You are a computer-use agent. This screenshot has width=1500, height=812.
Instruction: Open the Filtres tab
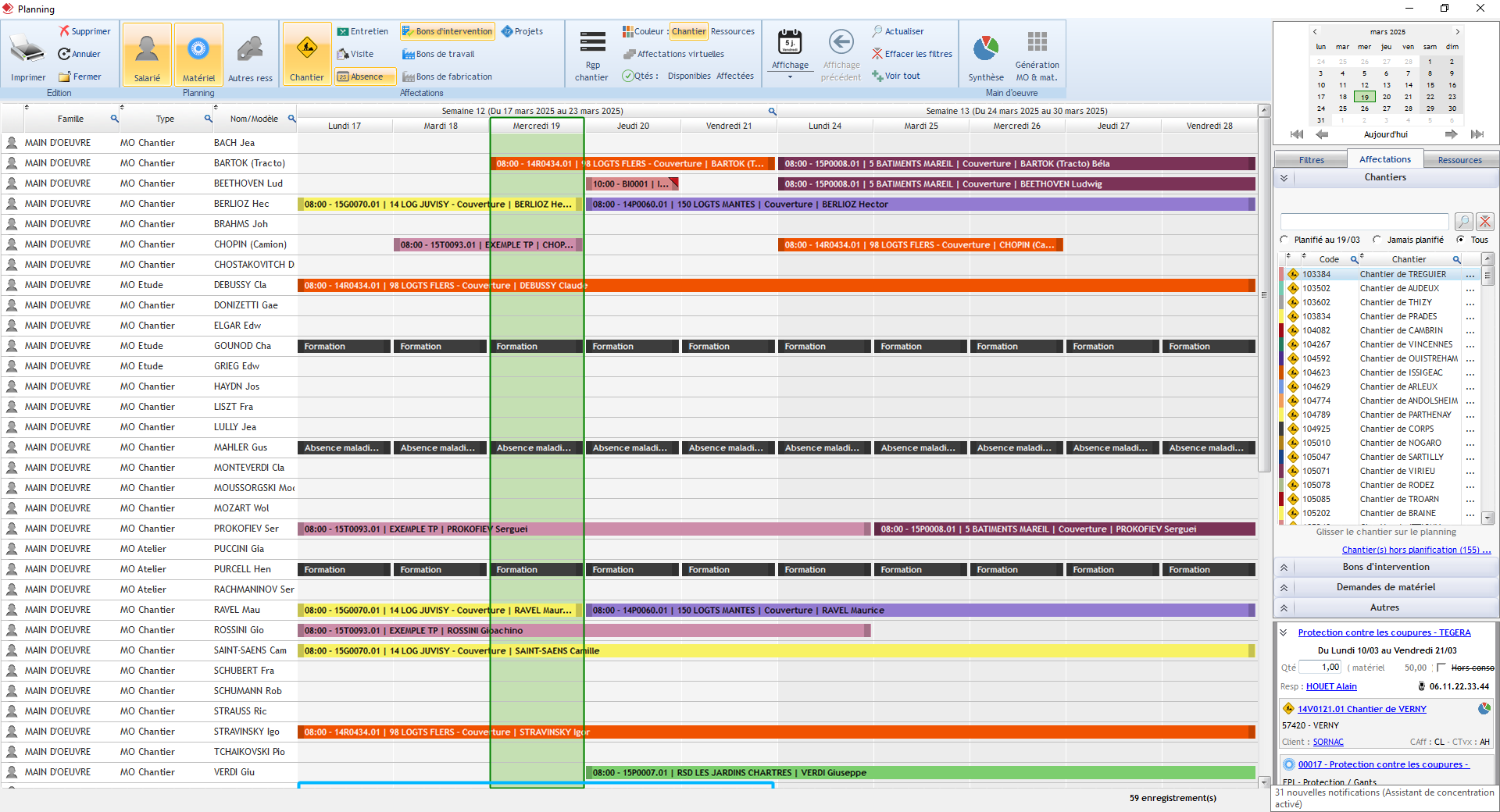pos(1310,159)
